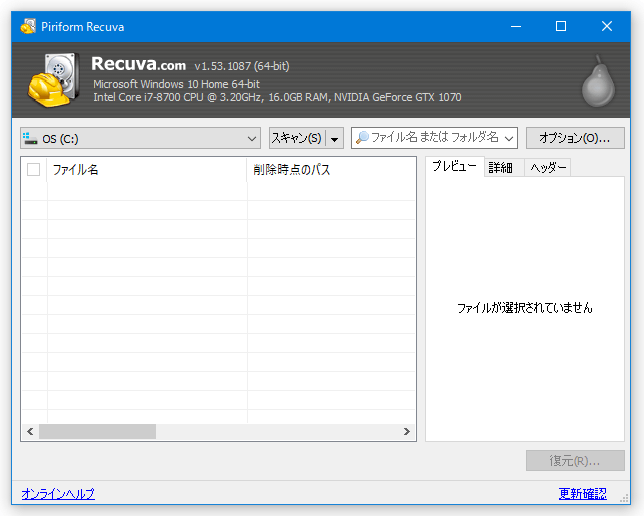The height and width of the screenshot is (516, 644).
Task: Toggle the select-all checkbox in file list header
Action: [33, 169]
